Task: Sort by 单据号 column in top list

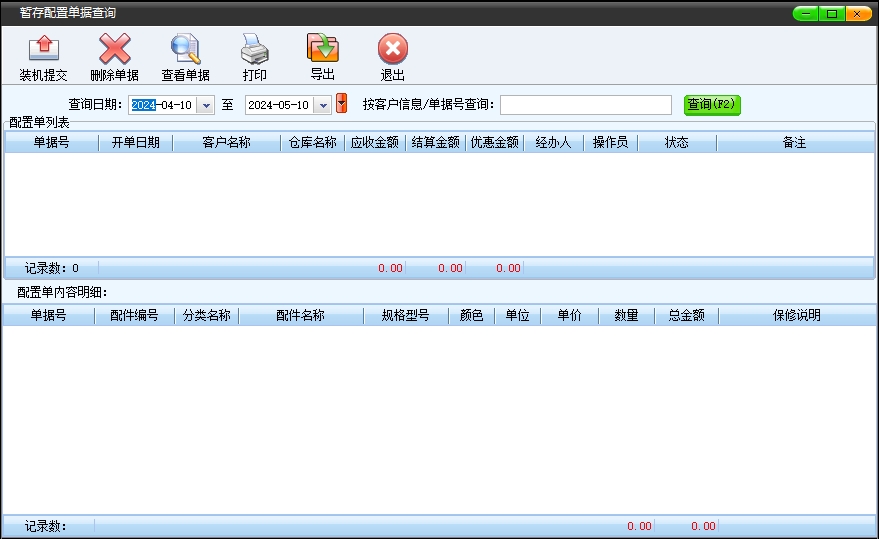Action: coord(51,143)
